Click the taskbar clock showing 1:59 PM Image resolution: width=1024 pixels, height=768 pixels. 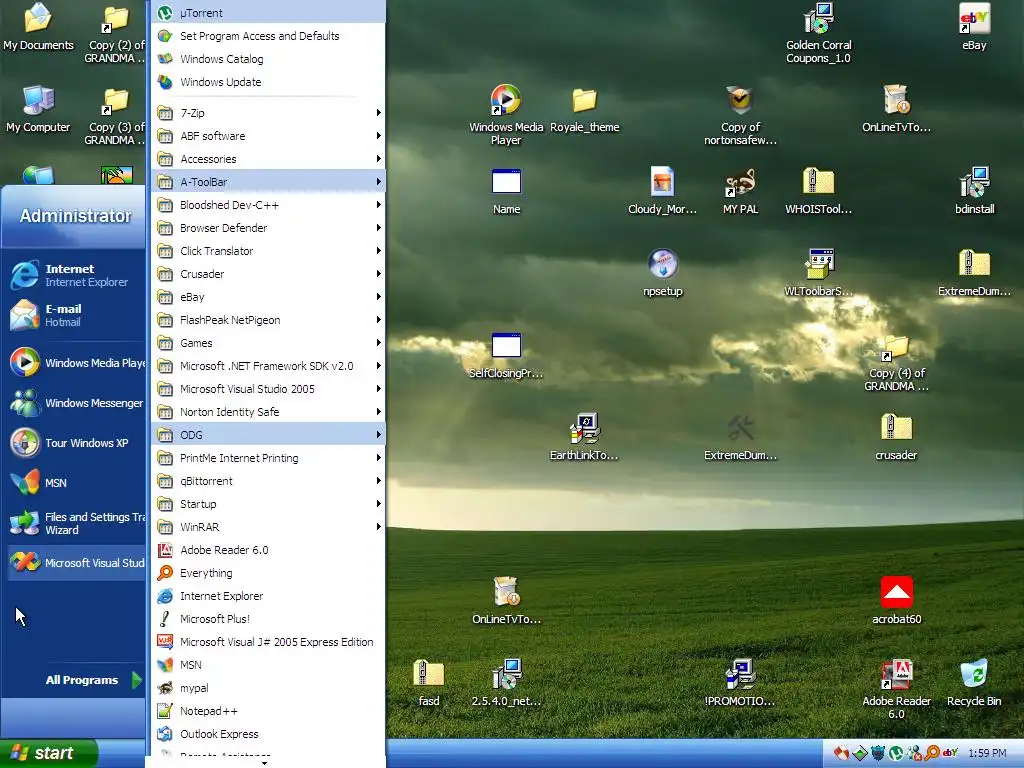tap(987, 753)
